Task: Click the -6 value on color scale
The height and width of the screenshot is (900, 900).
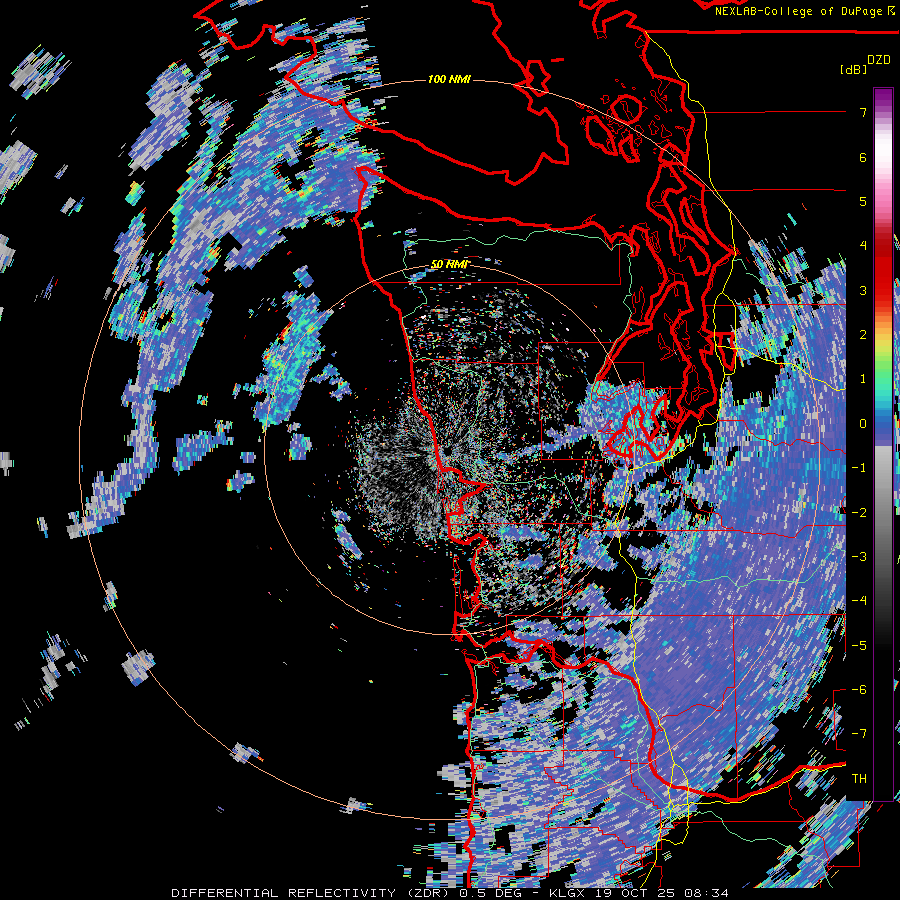Action: pyautogui.click(x=859, y=689)
